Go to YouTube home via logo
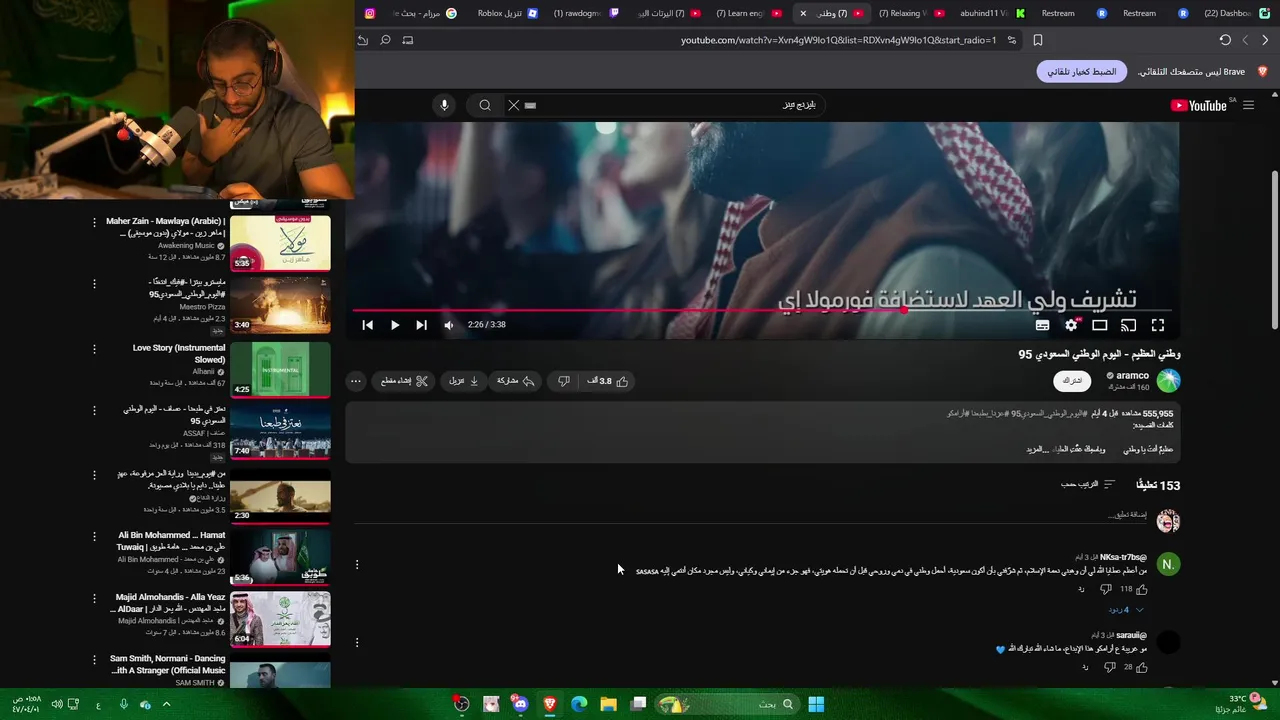 (1200, 105)
